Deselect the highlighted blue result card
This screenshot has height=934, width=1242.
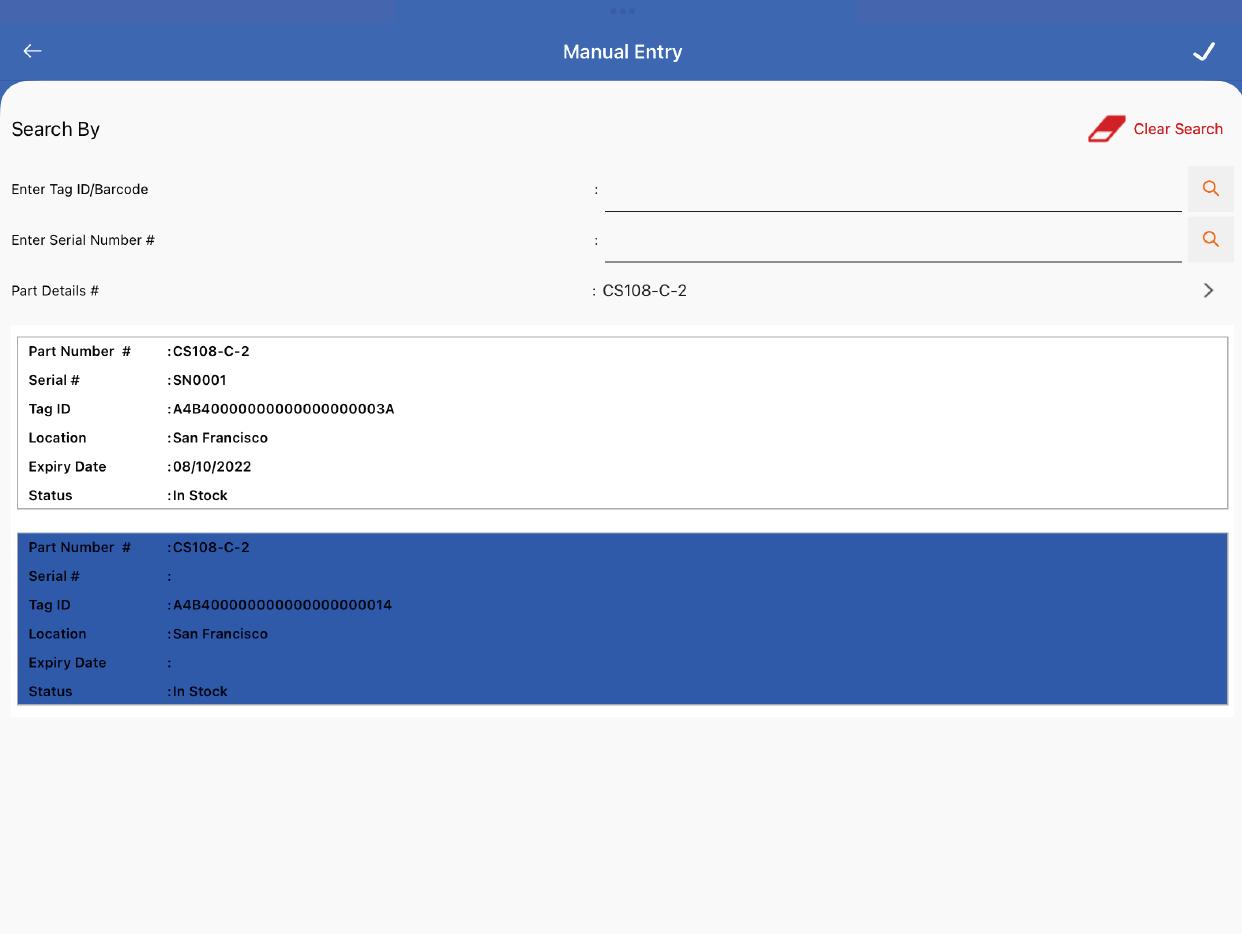622,619
